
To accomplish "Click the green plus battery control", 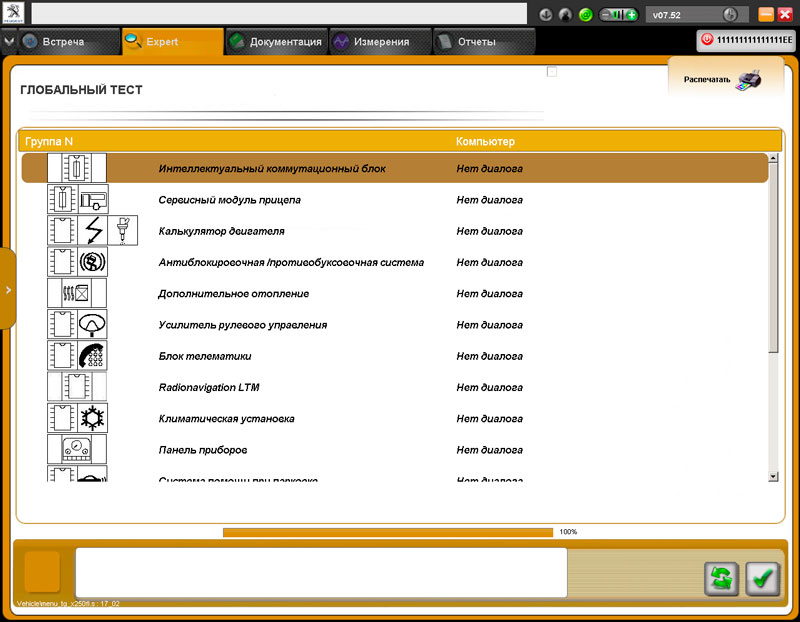I will point(631,15).
